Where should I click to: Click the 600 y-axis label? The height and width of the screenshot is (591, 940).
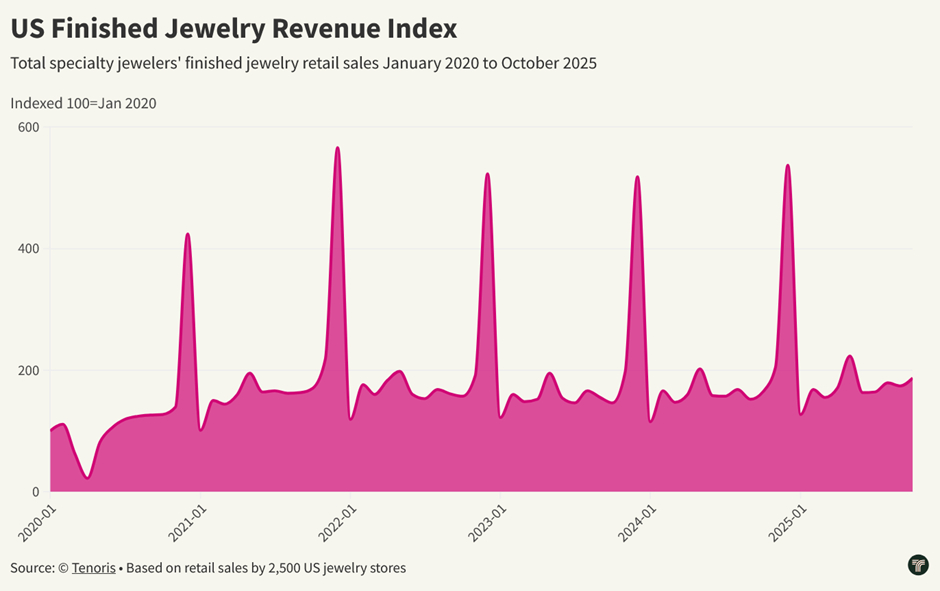(28, 127)
